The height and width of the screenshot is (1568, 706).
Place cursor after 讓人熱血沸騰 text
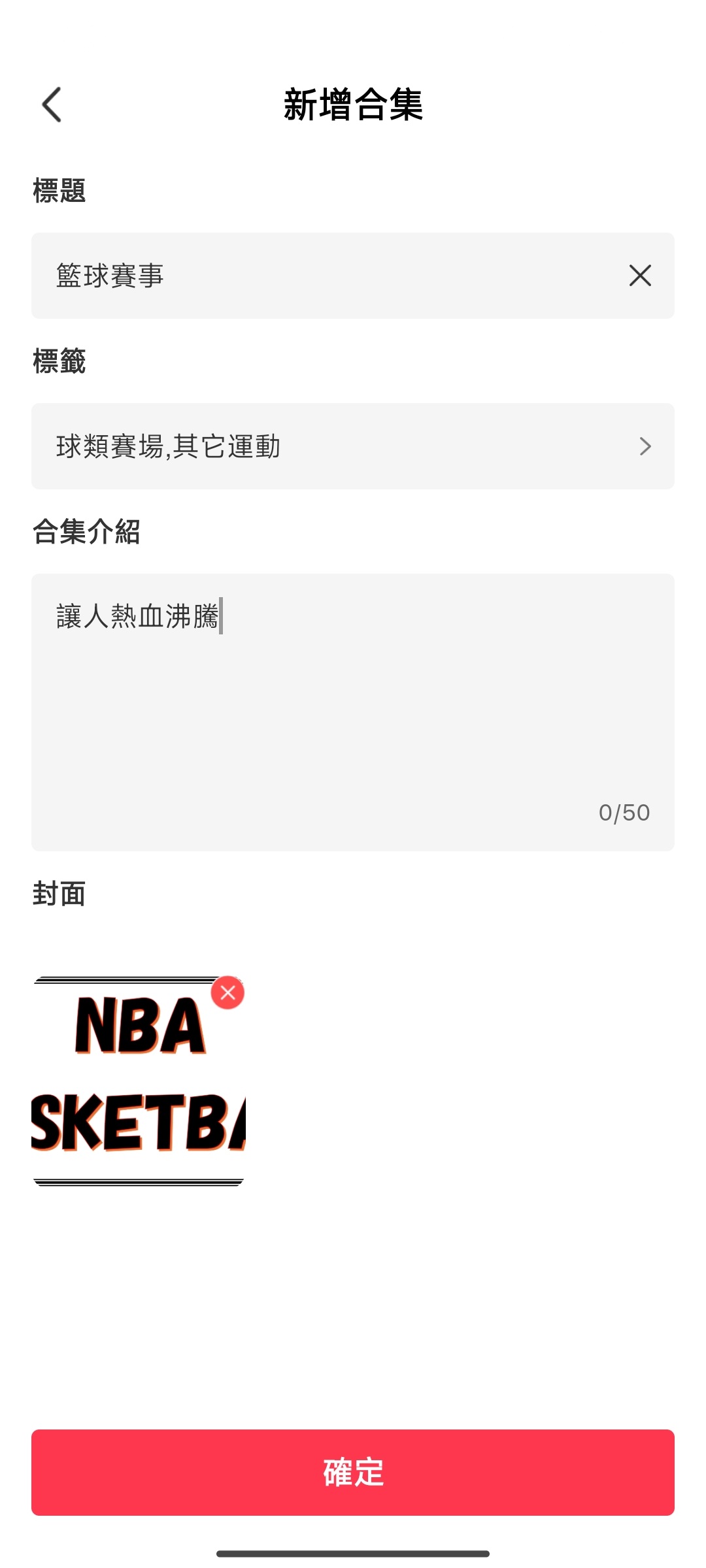pyautogui.click(x=221, y=616)
